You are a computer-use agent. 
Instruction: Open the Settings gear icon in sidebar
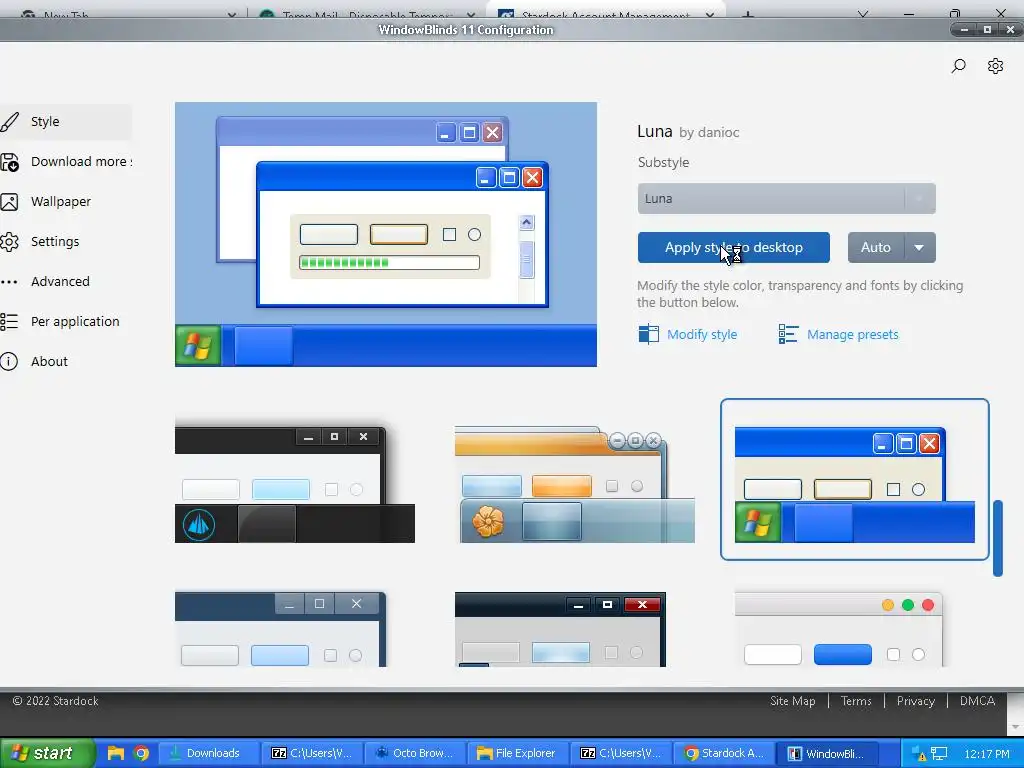pos(9,242)
